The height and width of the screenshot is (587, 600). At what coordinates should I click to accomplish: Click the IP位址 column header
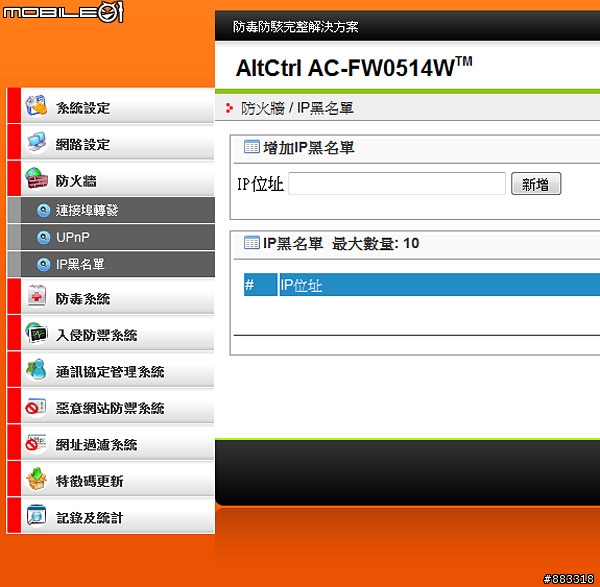(440, 284)
